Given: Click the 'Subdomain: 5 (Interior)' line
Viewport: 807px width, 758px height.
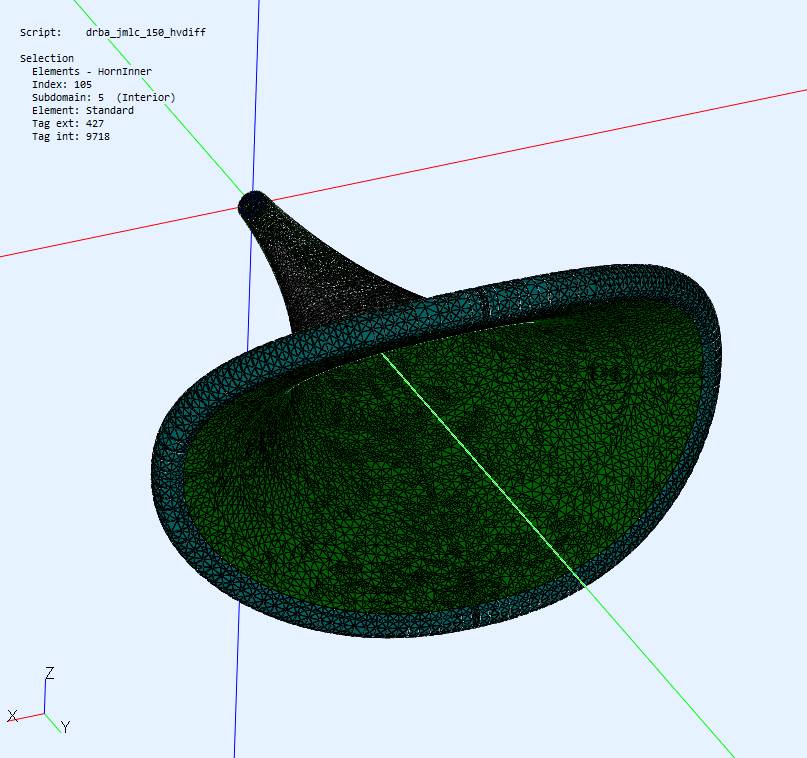Looking at the screenshot, I should tap(103, 97).
